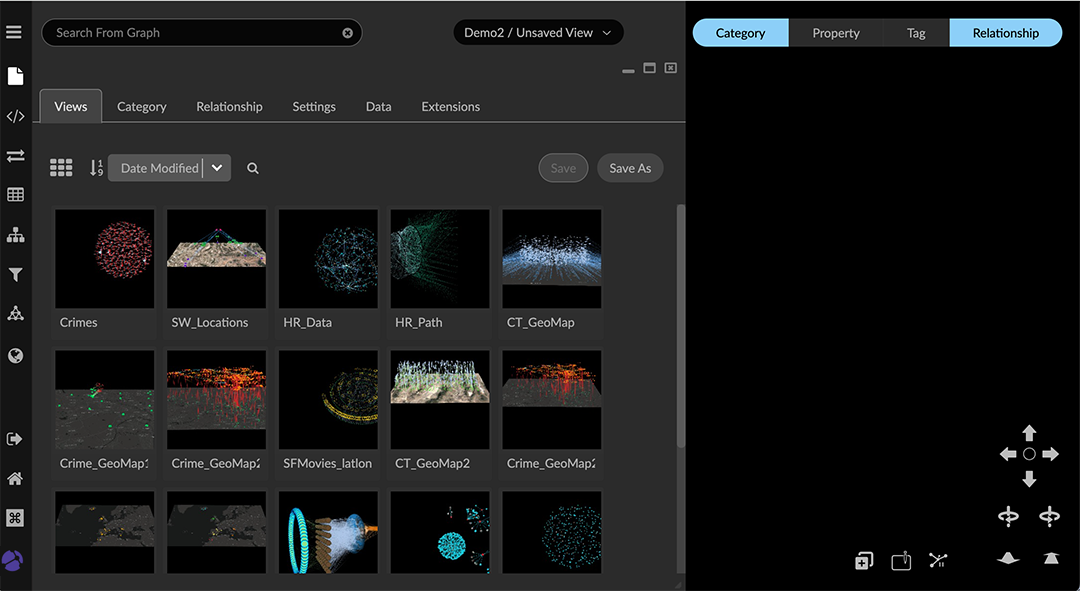Open the Demo2 / Unsaved View dropdown

(x=538, y=32)
